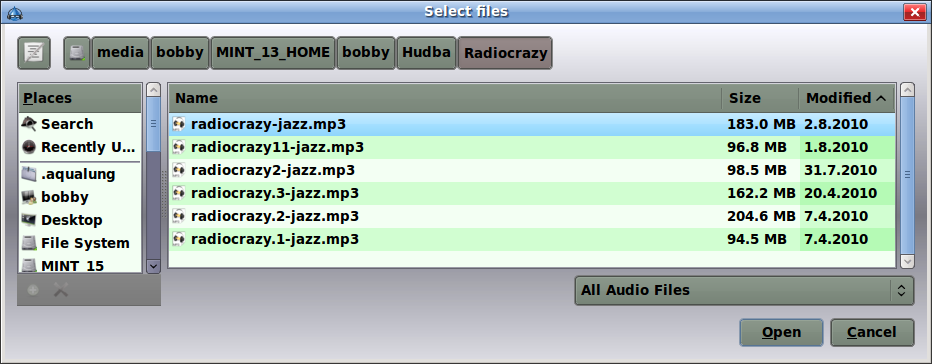The image size is (932, 364).
Task: Click the 183.0 MB size value
Action: click(x=761, y=124)
